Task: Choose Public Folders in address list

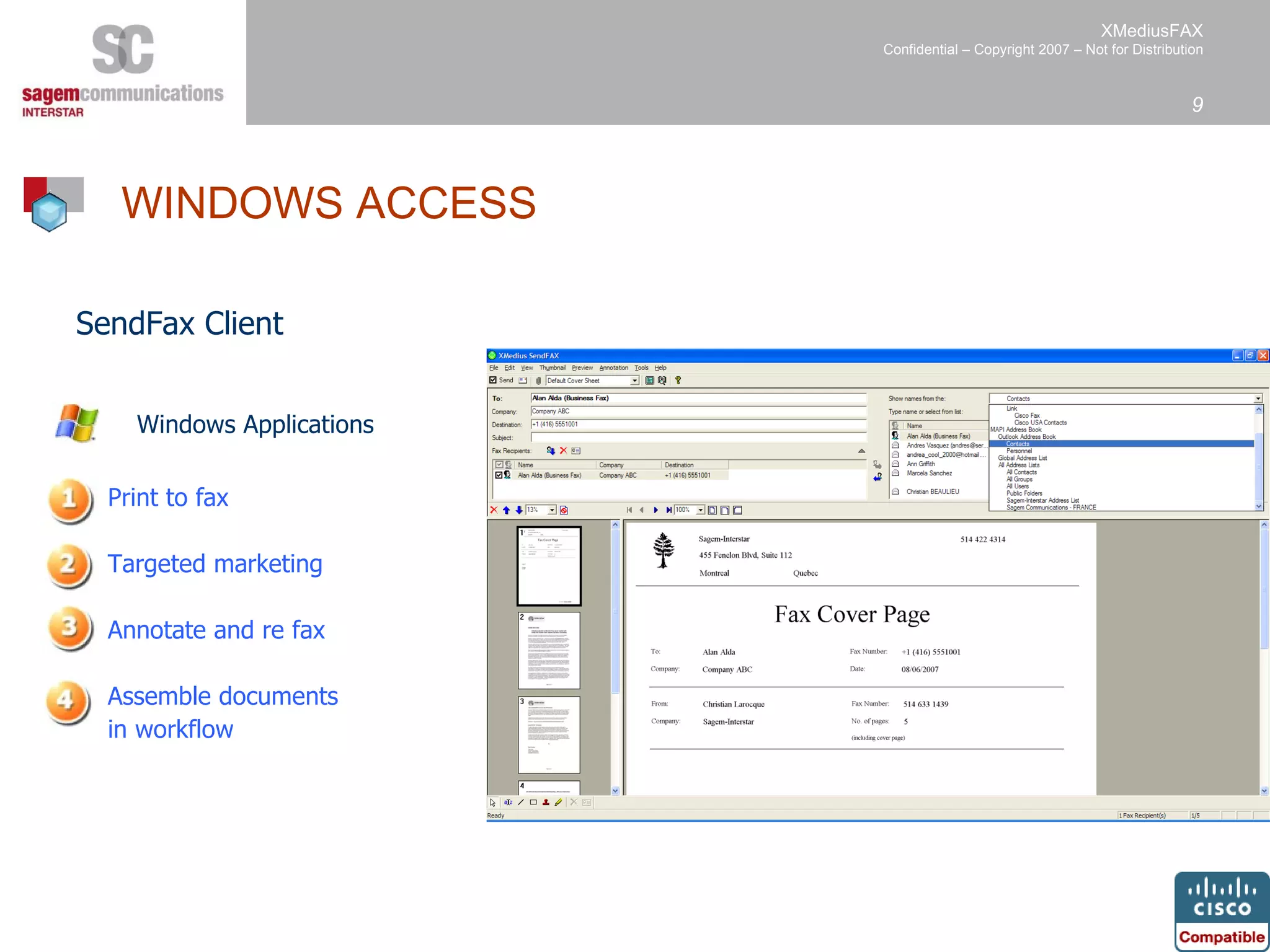Action: point(1024,493)
